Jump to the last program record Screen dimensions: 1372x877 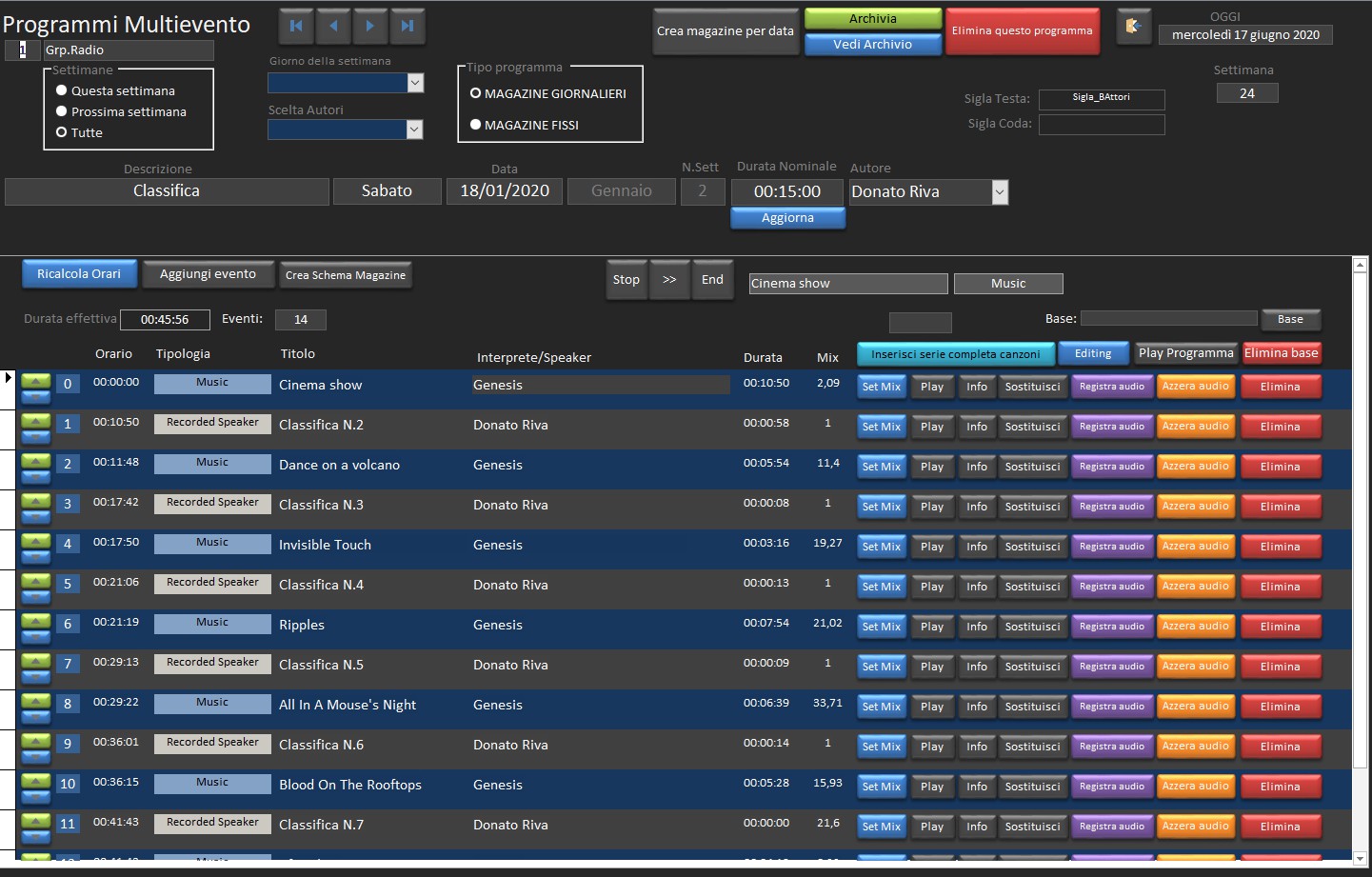click(407, 27)
